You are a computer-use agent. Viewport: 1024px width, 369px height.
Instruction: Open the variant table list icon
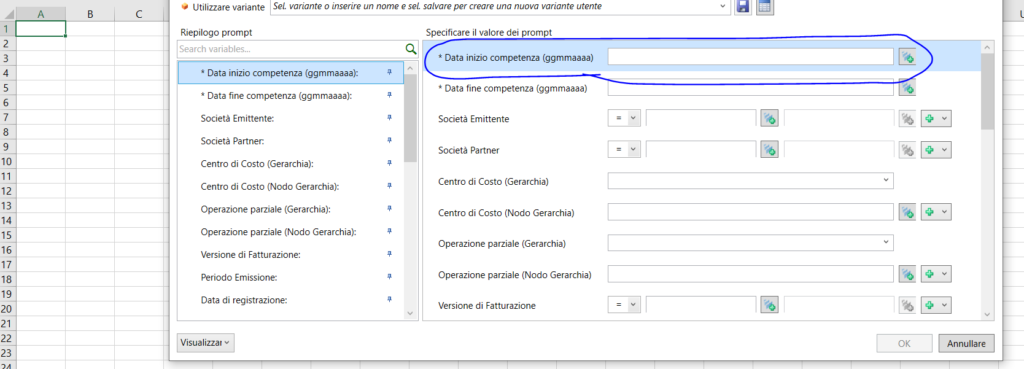pos(765,7)
